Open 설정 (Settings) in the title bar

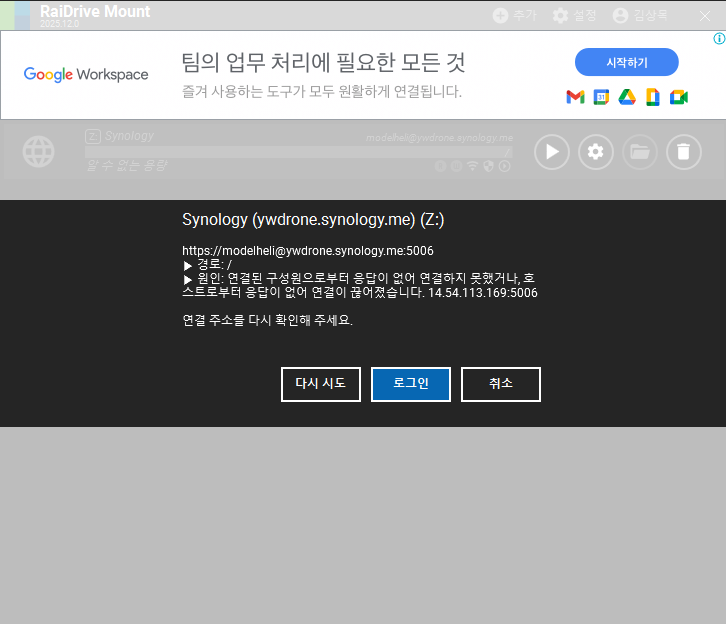click(x=574, y=15)
